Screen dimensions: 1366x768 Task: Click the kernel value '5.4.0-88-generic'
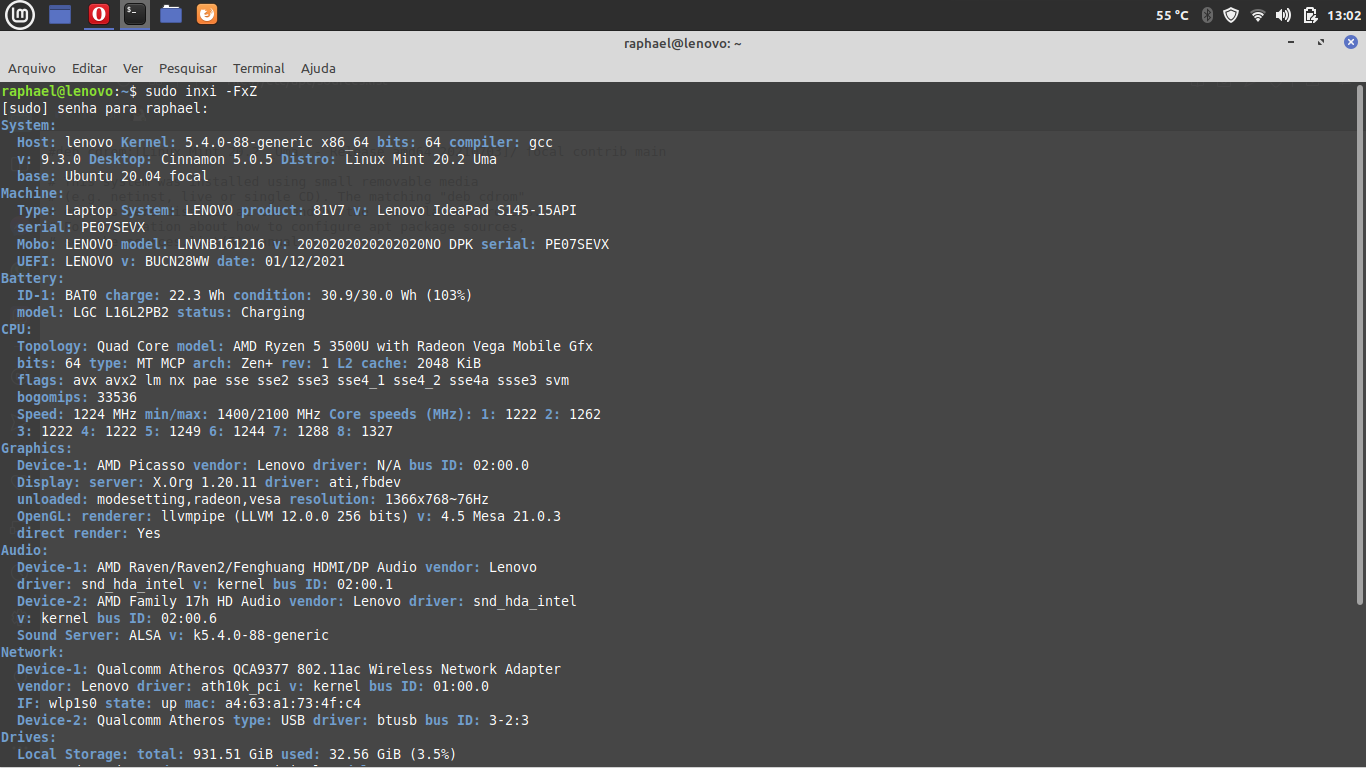pyautogui.click(x=249, y=142)
